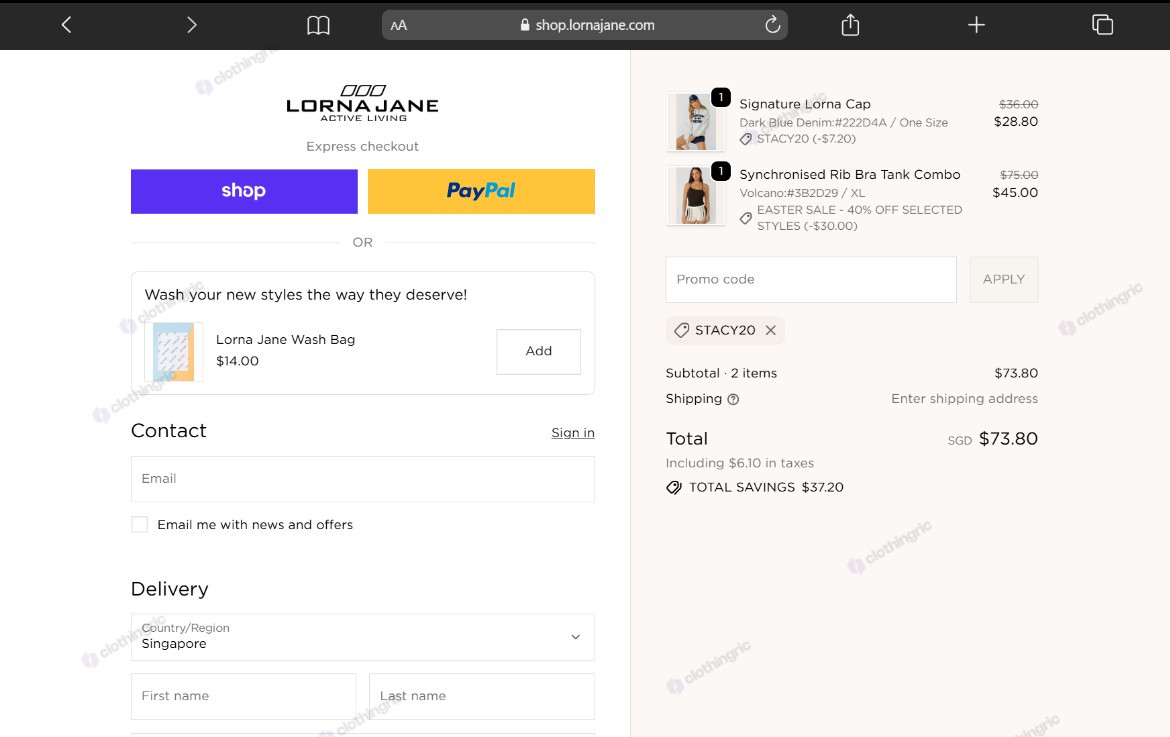Viewport: 1170px width, 737px height.
Task: Show all tabs overview icon
Action: (1102, 25)
